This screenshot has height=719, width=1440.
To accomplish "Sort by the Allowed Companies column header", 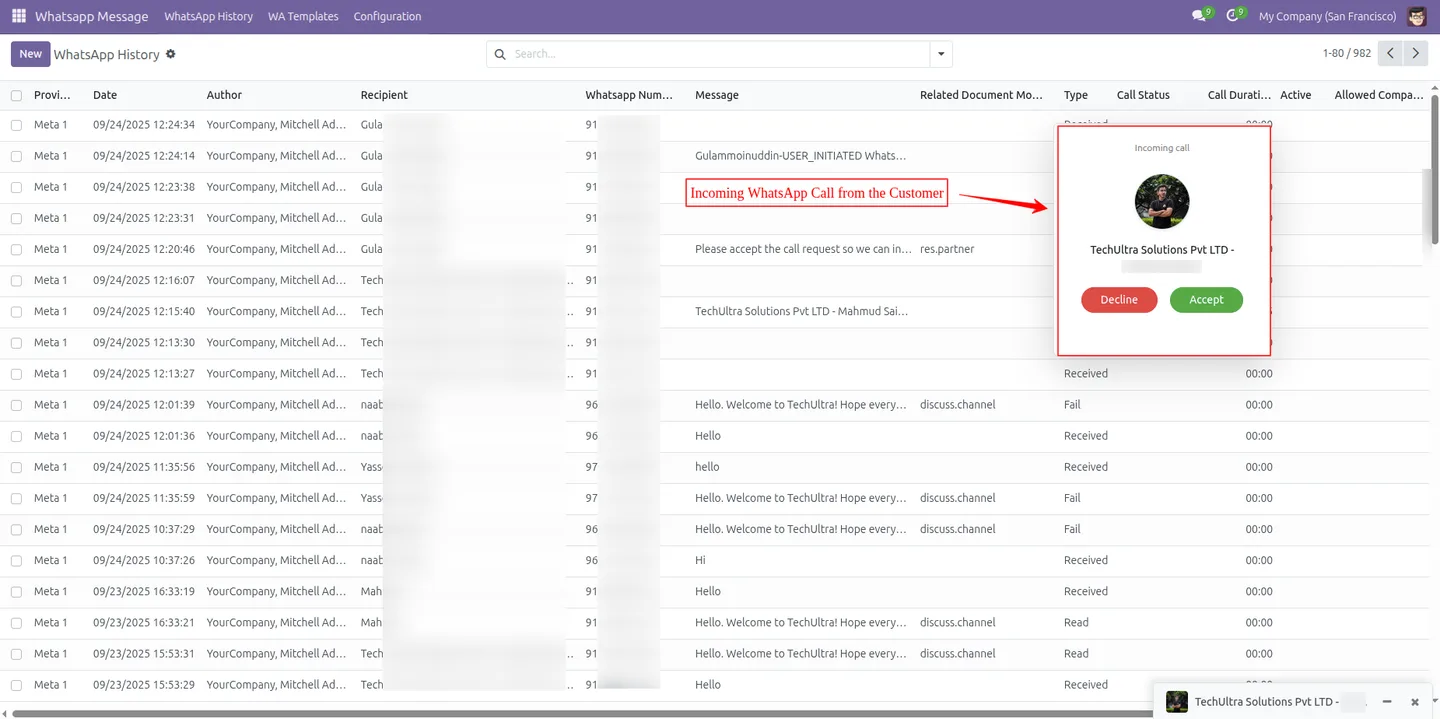I will coord(1378,95).
